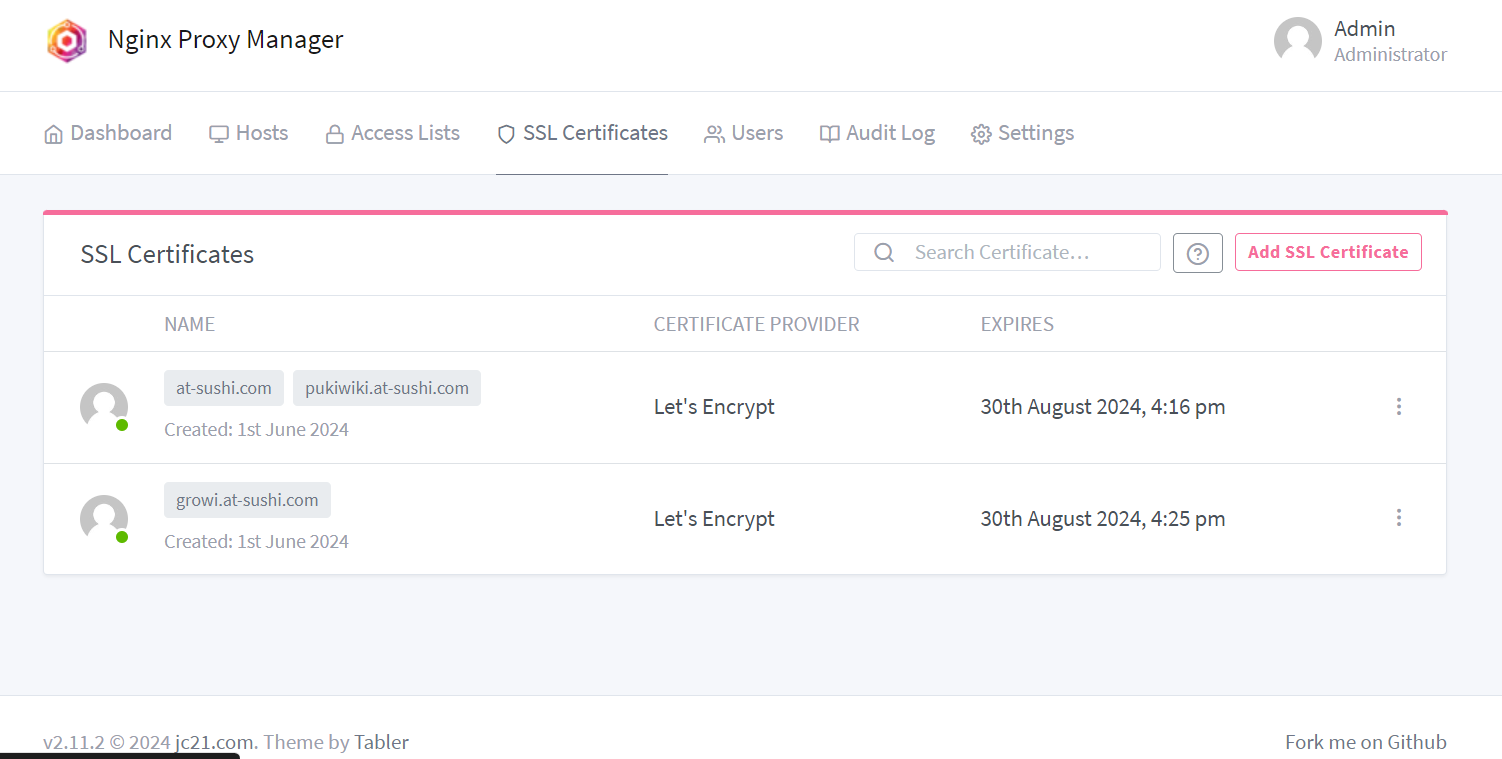Select the SSL Certificates tab

point(582,133)
